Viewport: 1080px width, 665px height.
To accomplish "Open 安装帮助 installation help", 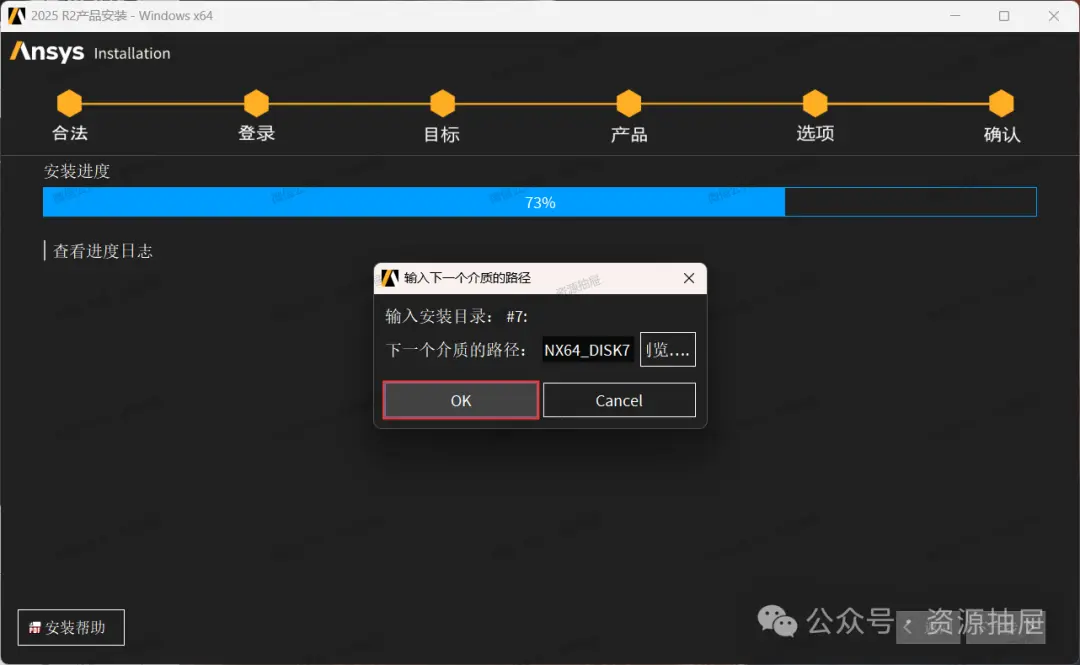I will (x=71, y=627).
